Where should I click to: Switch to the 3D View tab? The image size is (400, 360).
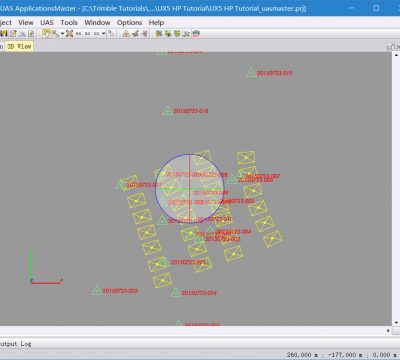pos(19,46)
